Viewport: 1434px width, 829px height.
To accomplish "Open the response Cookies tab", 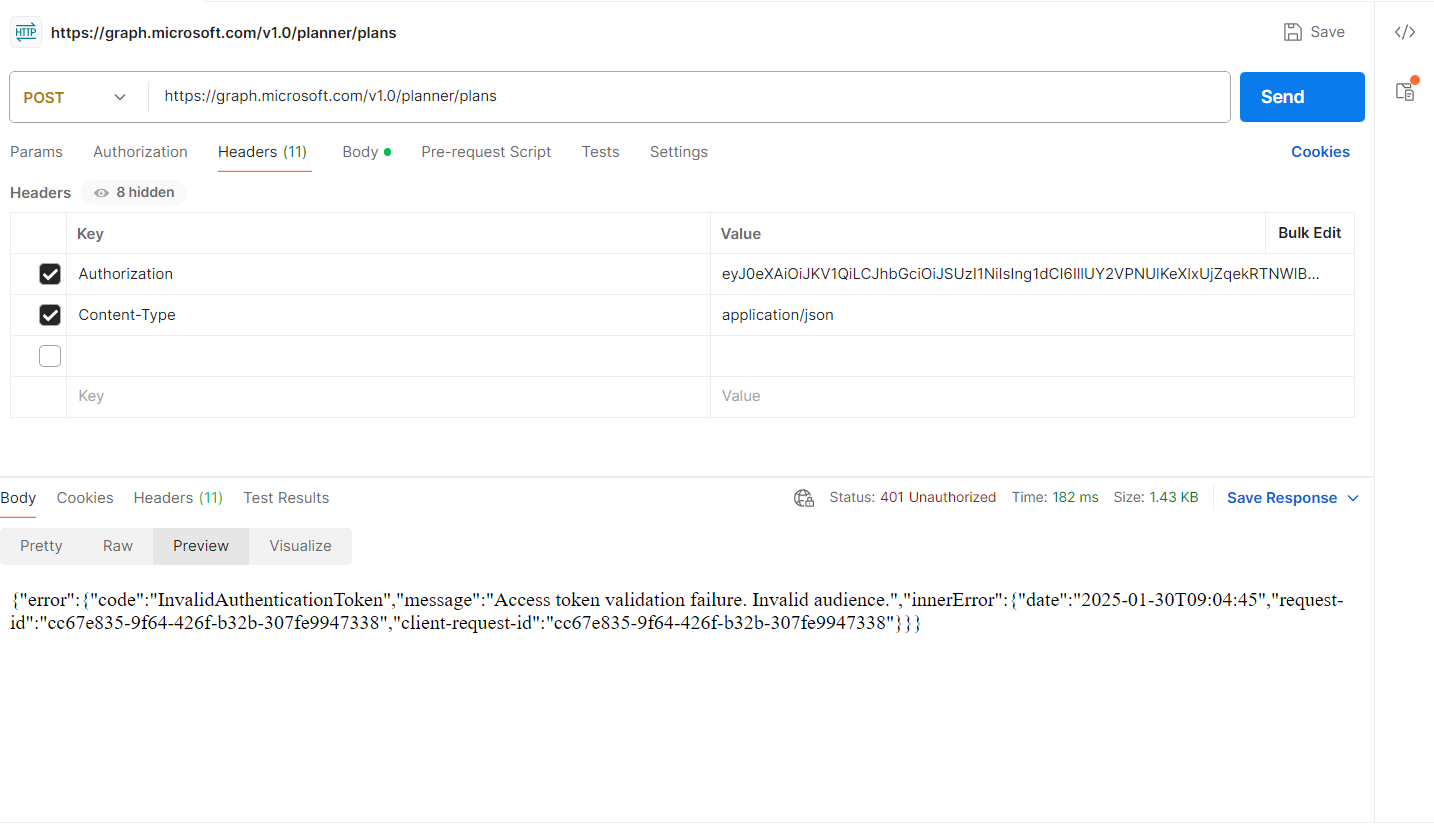I will [85, 498].
